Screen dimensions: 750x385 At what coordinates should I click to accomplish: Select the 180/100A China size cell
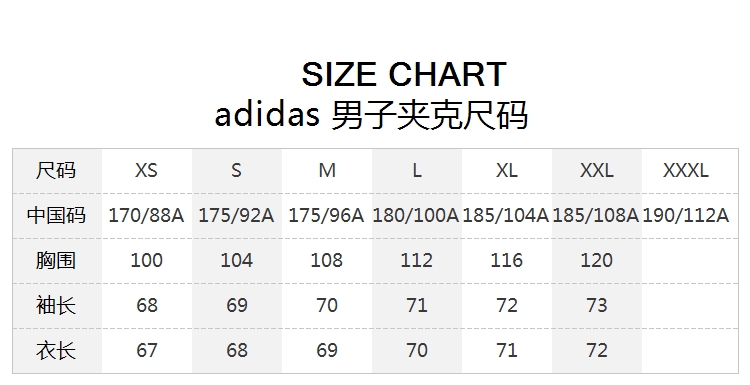click(416, 215)
